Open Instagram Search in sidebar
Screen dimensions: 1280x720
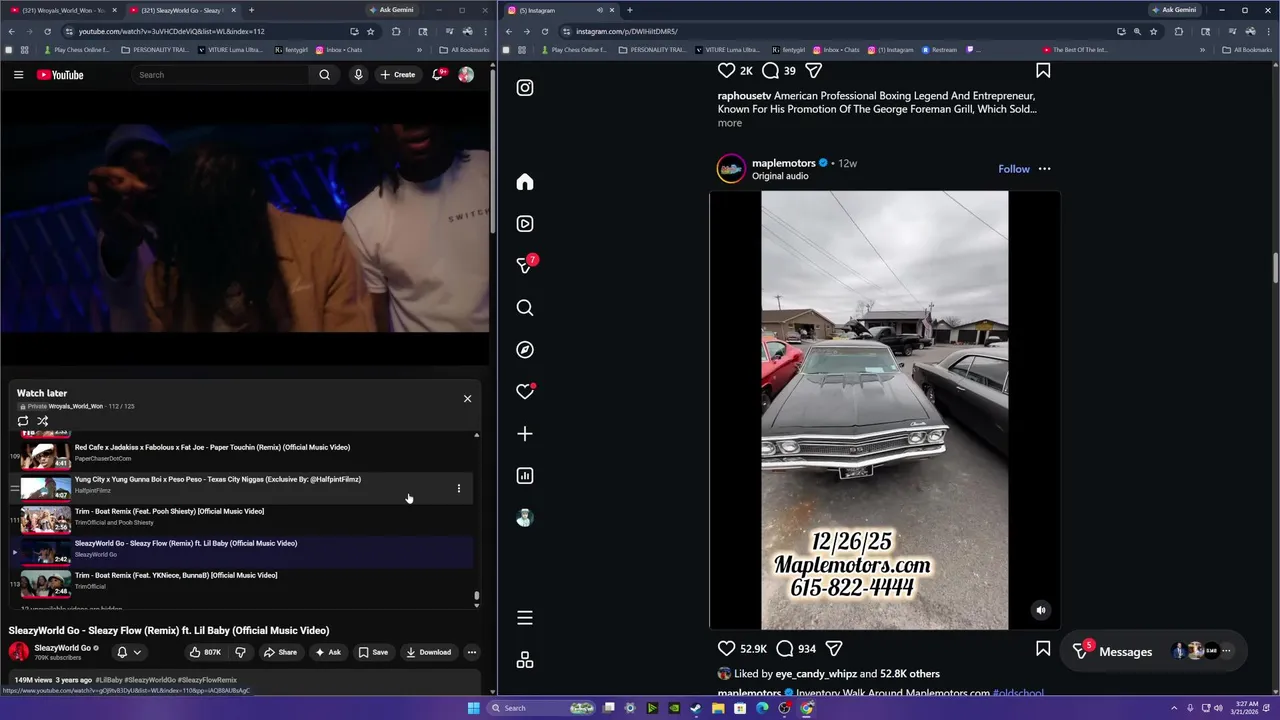coord(525,308)
